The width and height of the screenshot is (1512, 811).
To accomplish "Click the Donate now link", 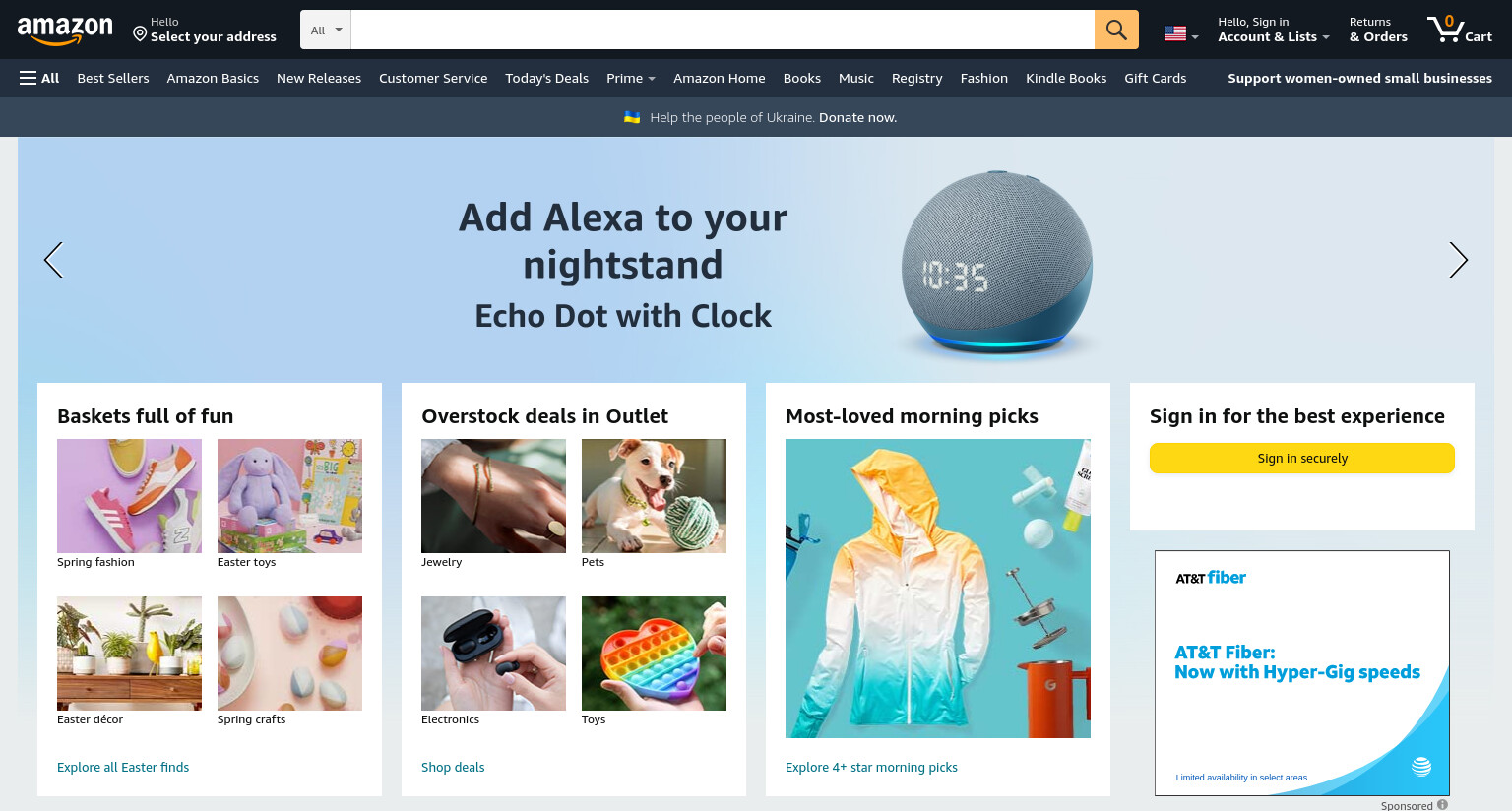I will tap(857, 117).
